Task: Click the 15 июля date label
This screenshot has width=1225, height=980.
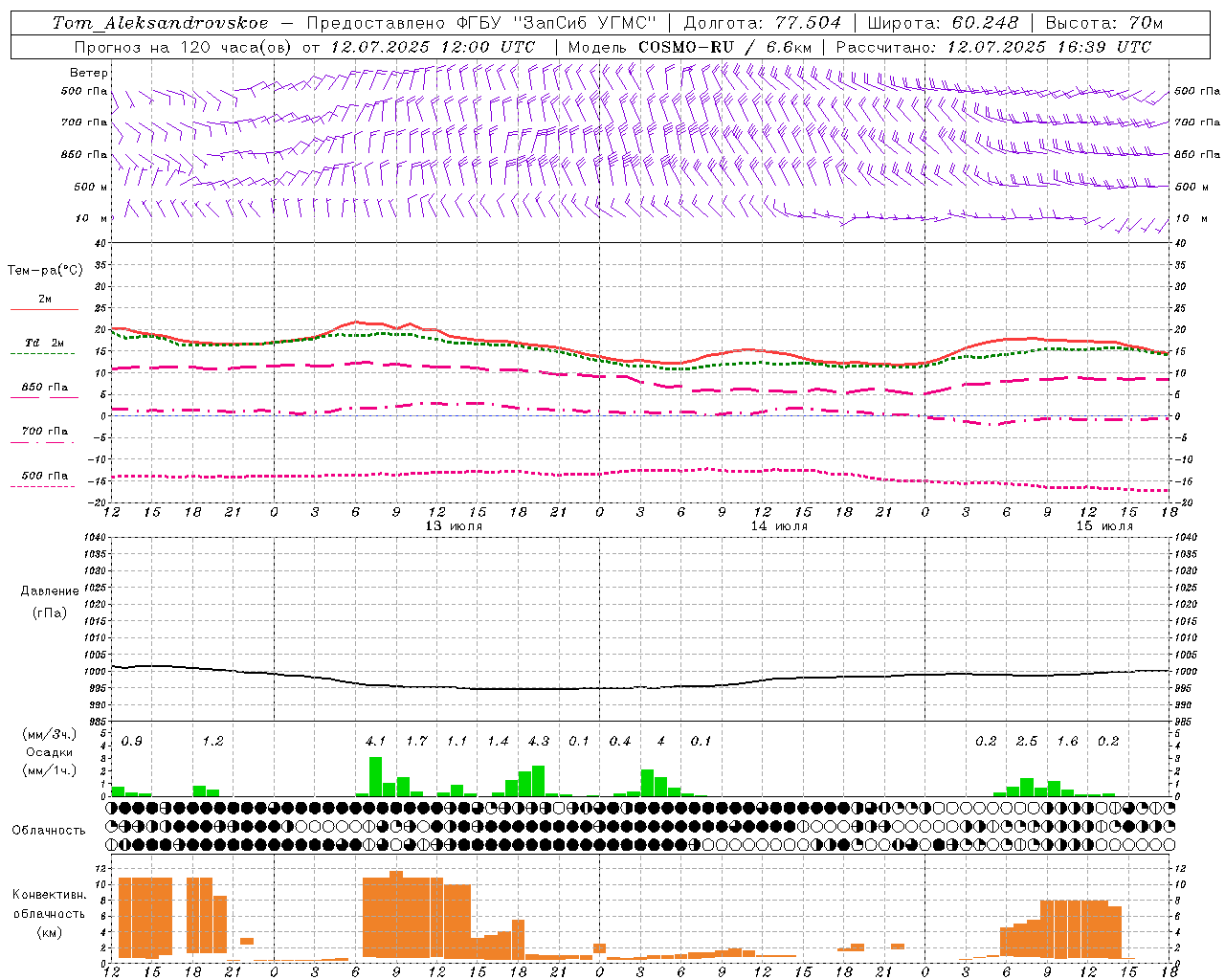Action: (1104, 526)
